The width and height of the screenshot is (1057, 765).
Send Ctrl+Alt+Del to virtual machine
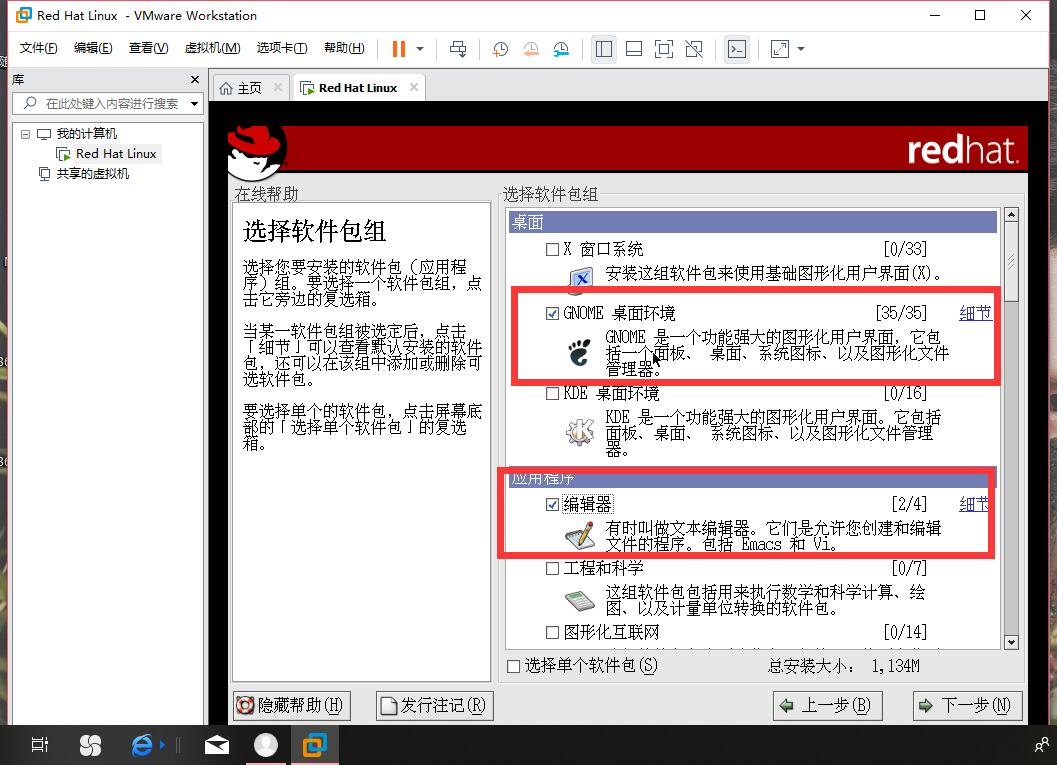(x=458, y=49)
